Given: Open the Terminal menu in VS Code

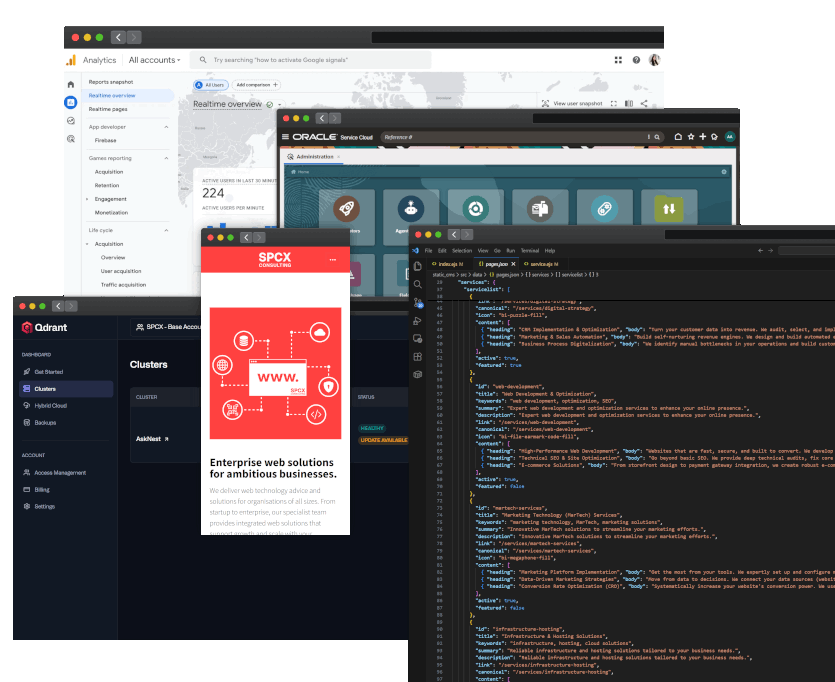Looking at the screenshot, I should (529, 250).
